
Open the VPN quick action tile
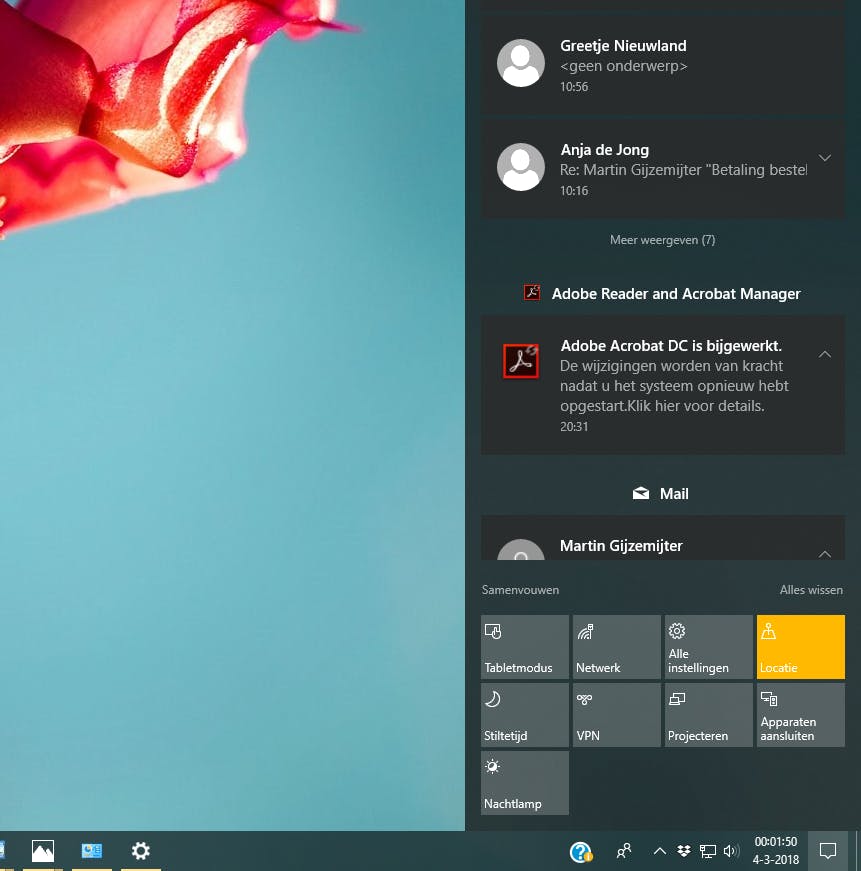point(617,715)
